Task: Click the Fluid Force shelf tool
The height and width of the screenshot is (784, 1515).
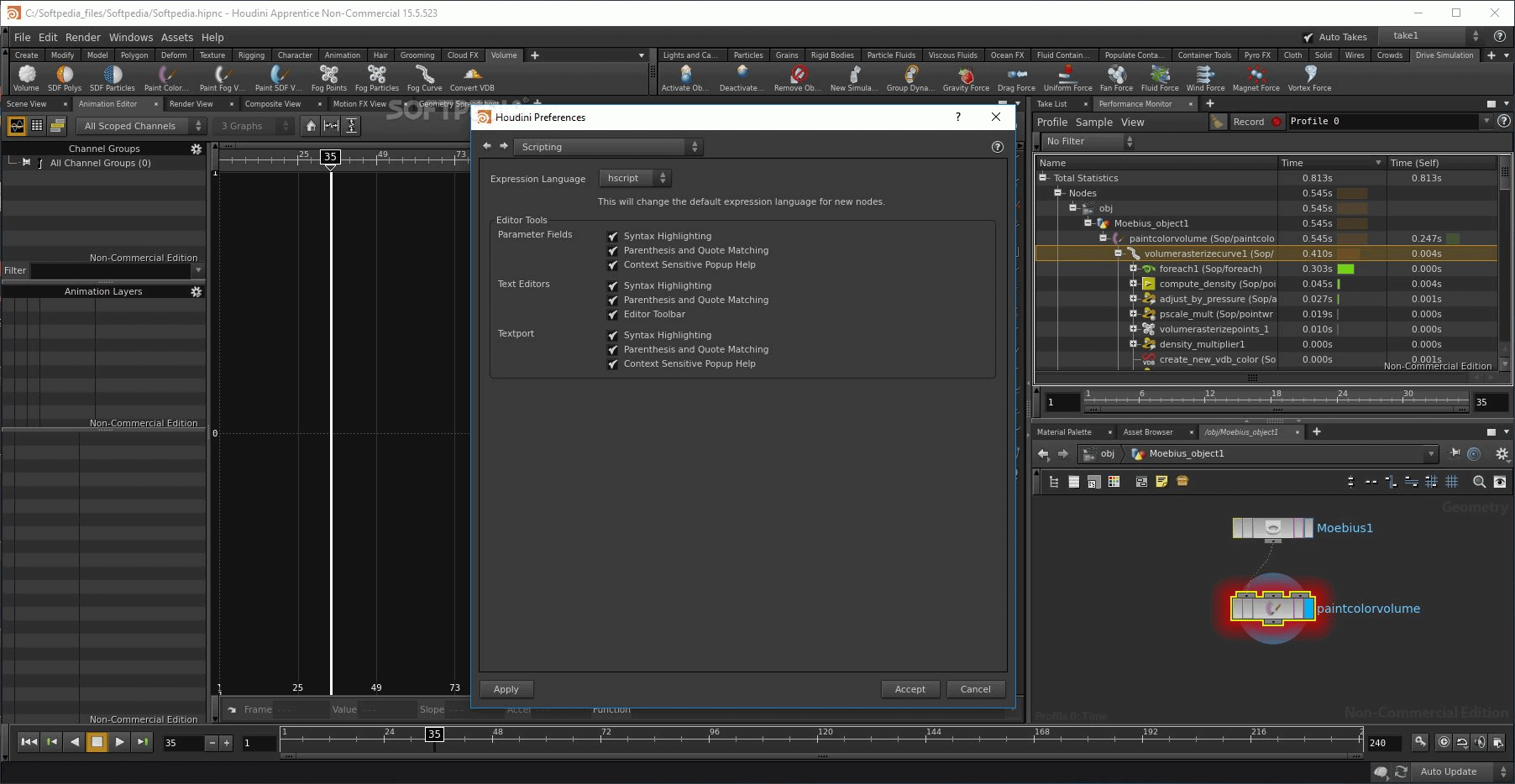Action: tap(1160, 78)
